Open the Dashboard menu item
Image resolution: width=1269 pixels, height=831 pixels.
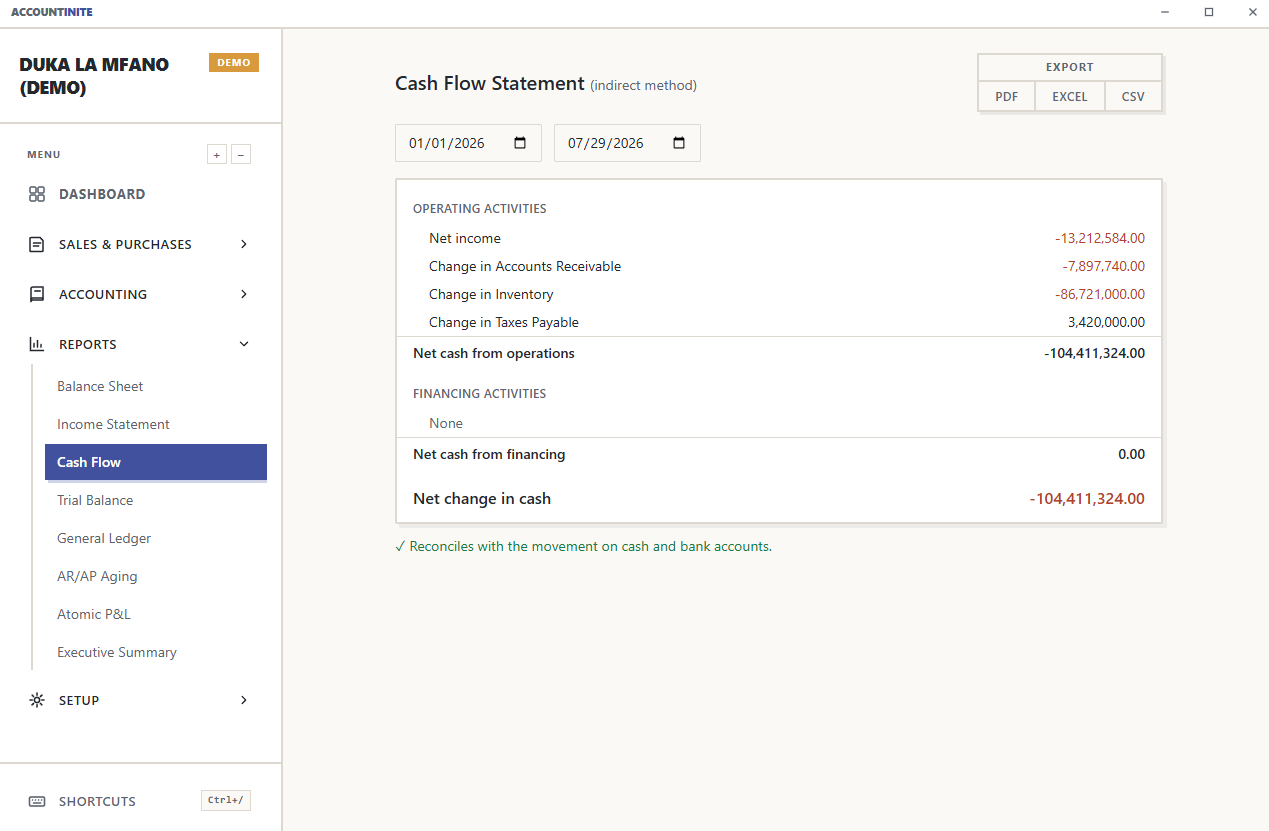[140, 194]
